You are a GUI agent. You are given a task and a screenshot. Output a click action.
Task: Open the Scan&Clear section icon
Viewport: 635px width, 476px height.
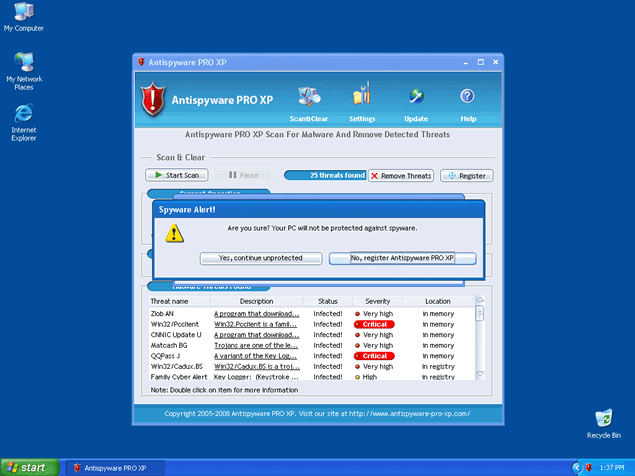click(310, 97)
